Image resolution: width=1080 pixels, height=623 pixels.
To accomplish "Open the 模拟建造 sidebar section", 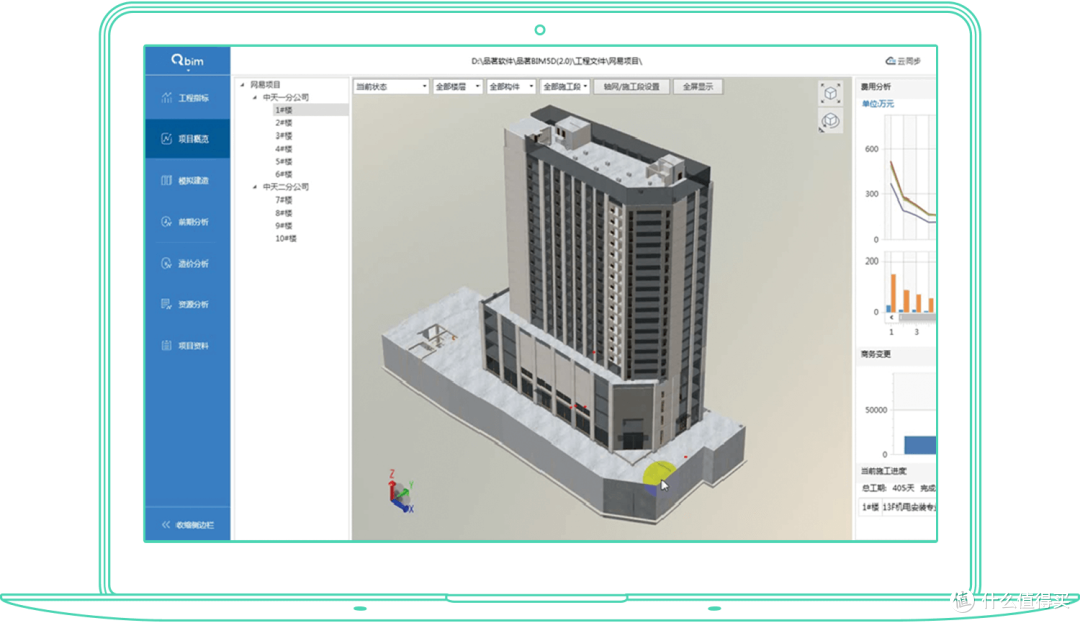I will (x=187, y=180).
